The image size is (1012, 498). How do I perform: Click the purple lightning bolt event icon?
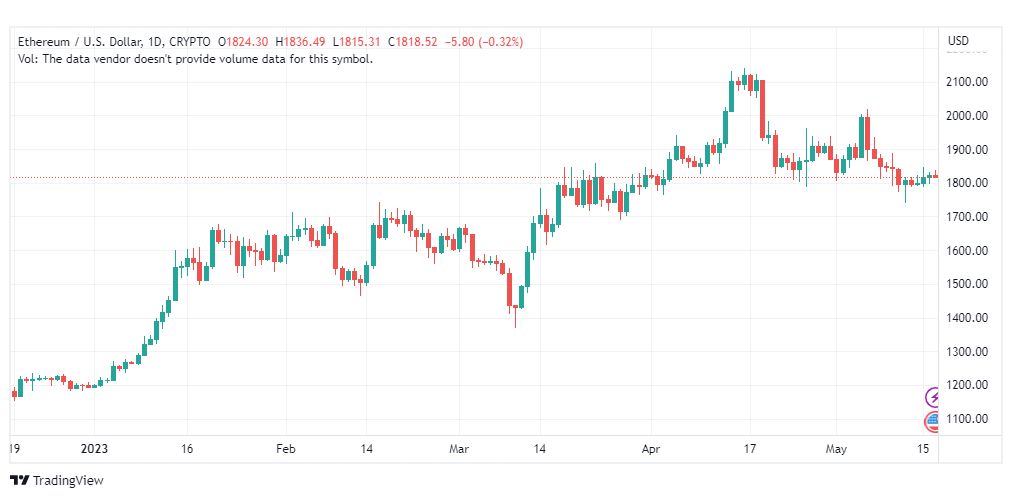click(x=934, y=396)
